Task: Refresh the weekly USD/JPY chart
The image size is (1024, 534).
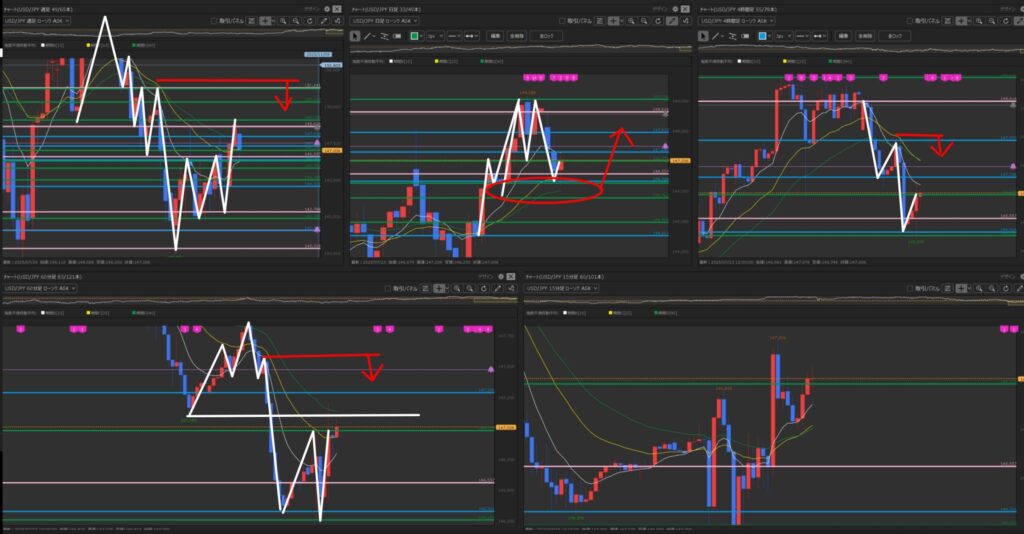Action: coord(310,21)
